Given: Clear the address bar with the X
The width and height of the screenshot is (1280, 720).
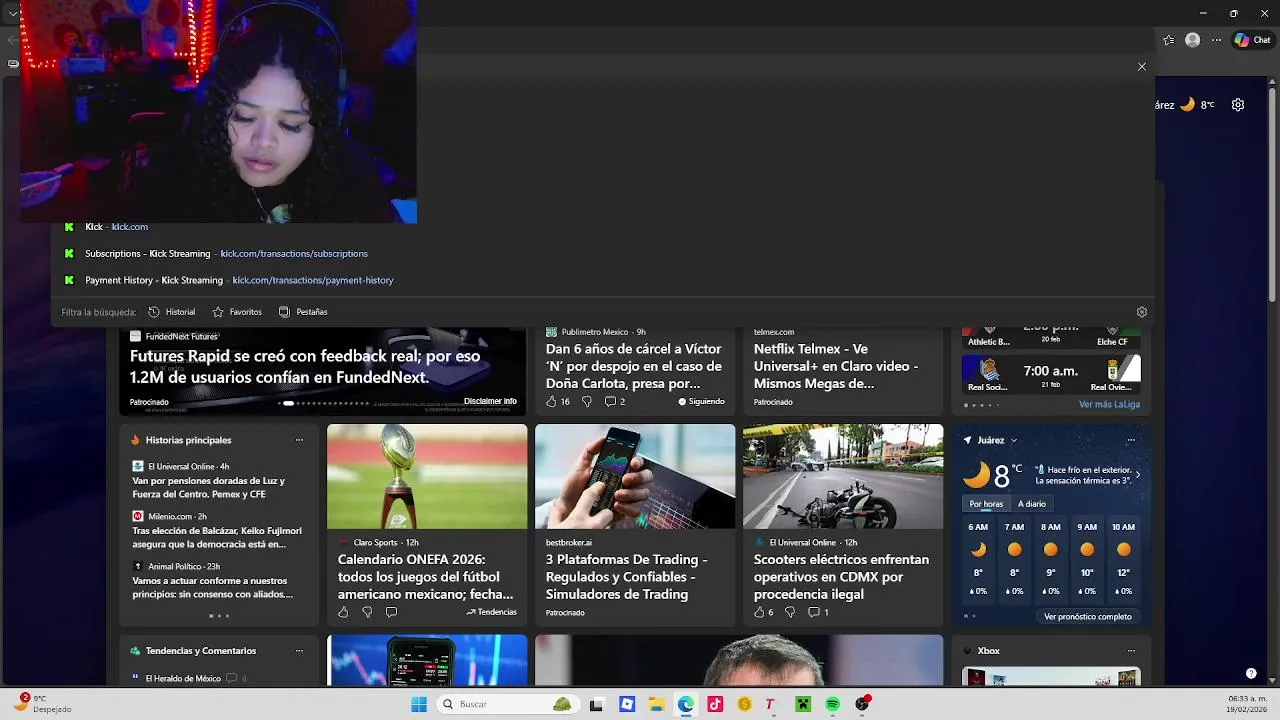Looking at the screenshot, I should [x=1142, y=67].
